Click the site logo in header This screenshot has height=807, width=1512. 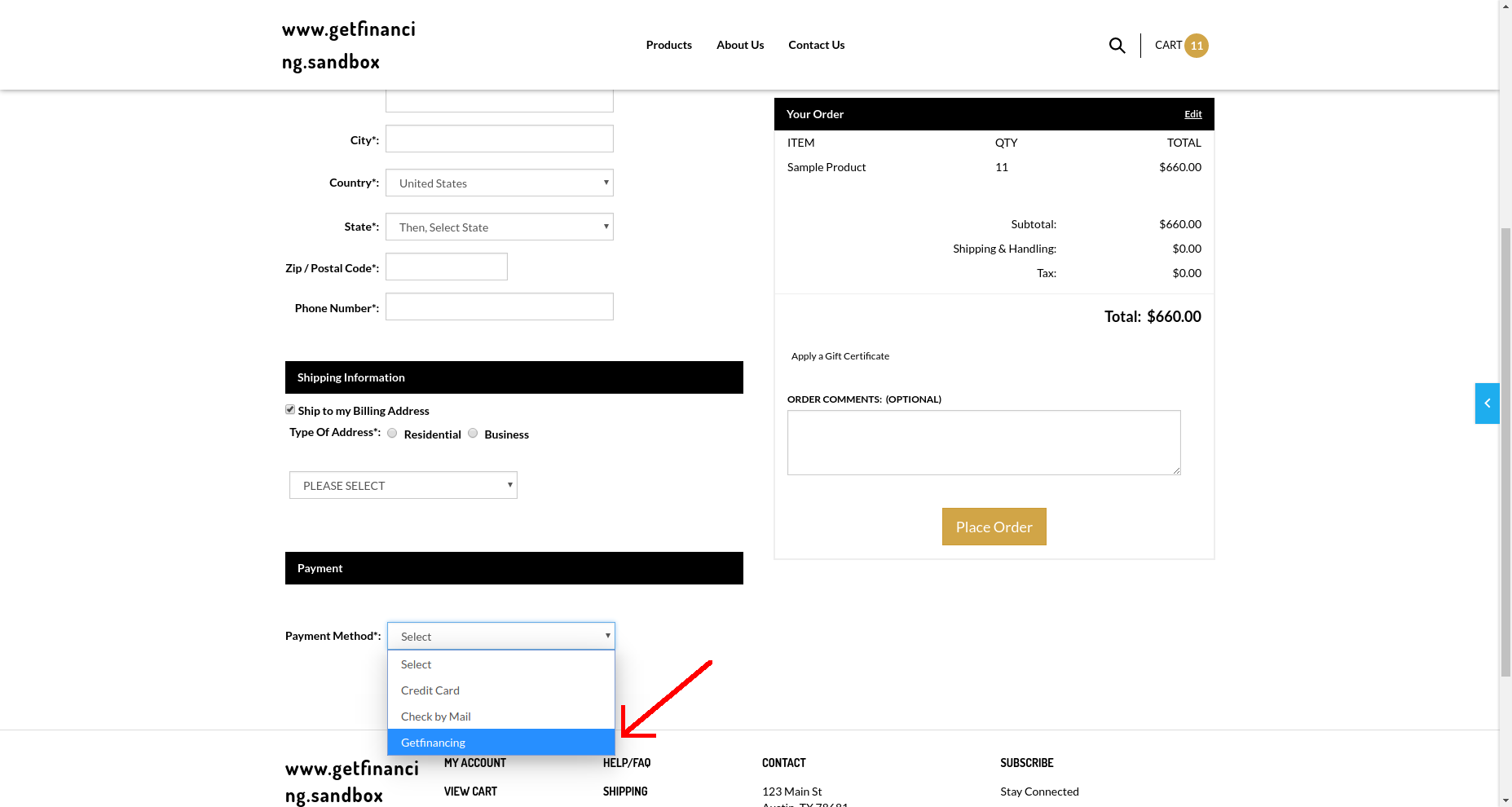pos(349,46)
